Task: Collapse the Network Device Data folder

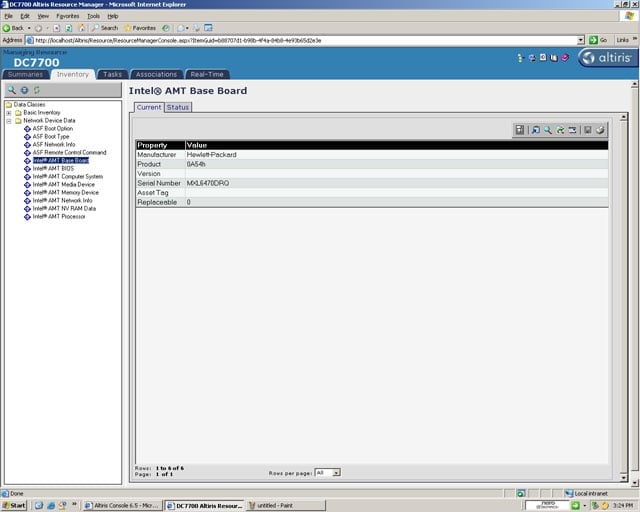Action: tap(9, 121)
